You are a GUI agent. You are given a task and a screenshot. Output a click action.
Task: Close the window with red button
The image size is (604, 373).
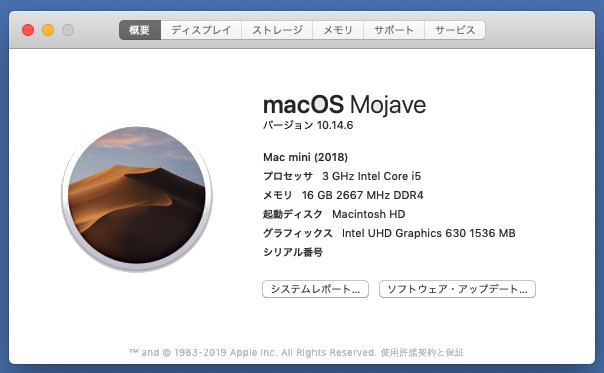click(28, 30)
